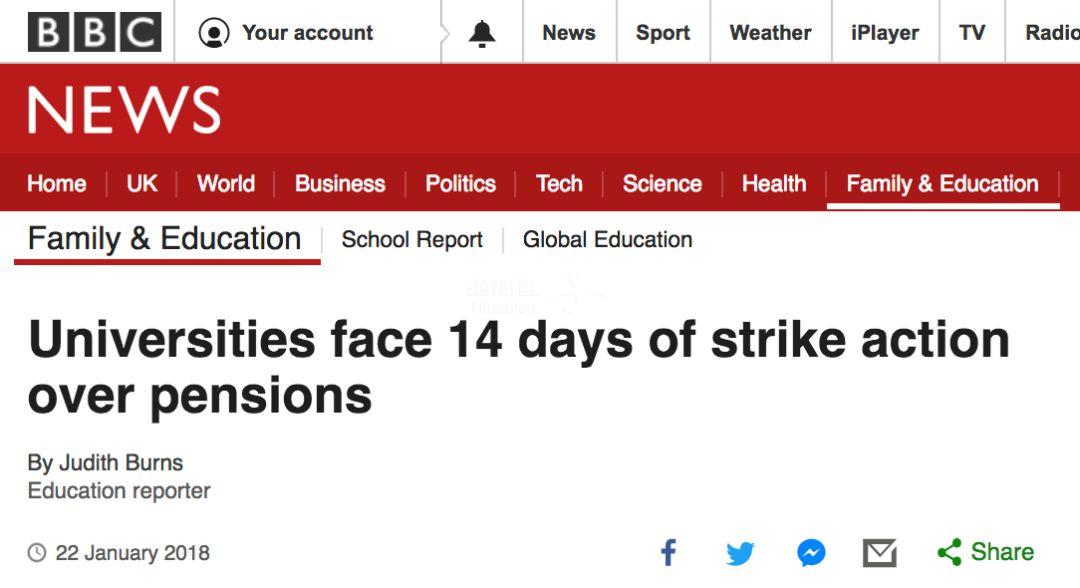Switch to the Health tab
The width and height of the screenshot is (1080, 588).
[x=773, y=183]
